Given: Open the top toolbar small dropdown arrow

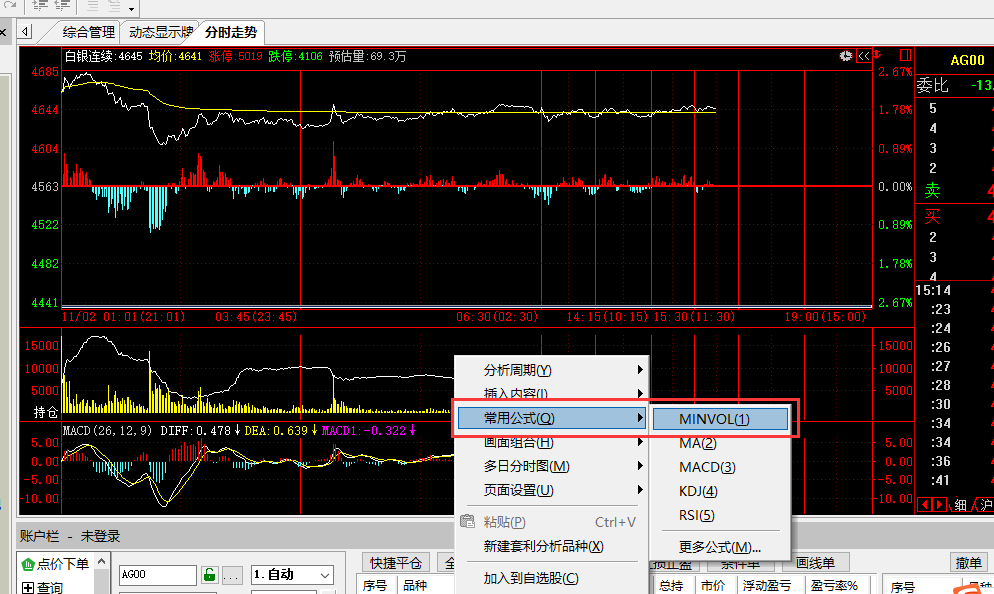Looking at the screenshot, I should pyautogui.click(x=131, y=9).
